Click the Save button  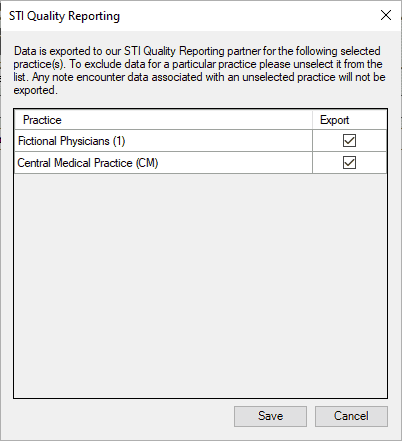pyautogui.click(x=270, y=416)
